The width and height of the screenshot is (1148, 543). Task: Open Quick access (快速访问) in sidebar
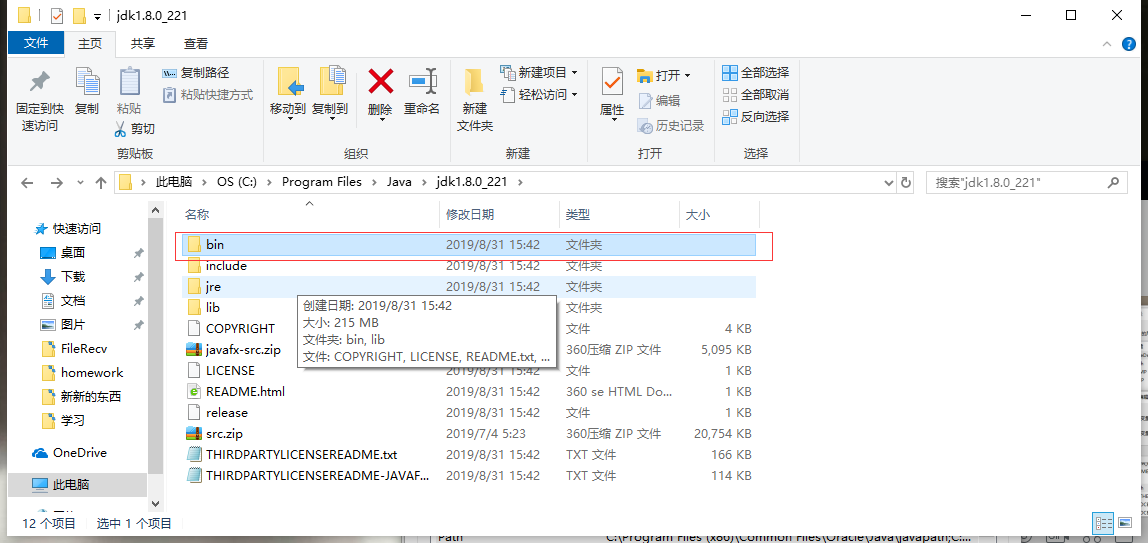tap(76, 228)
